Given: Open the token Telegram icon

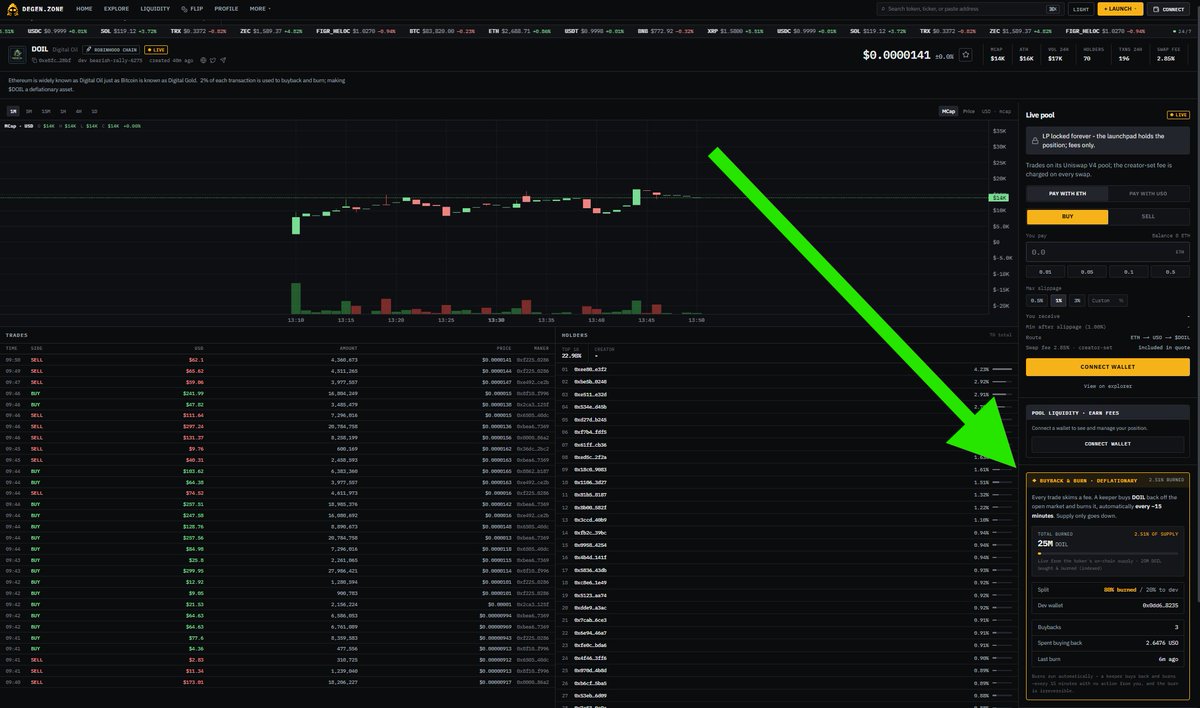Looking at the screenshot, I should (x=223, y=60).
